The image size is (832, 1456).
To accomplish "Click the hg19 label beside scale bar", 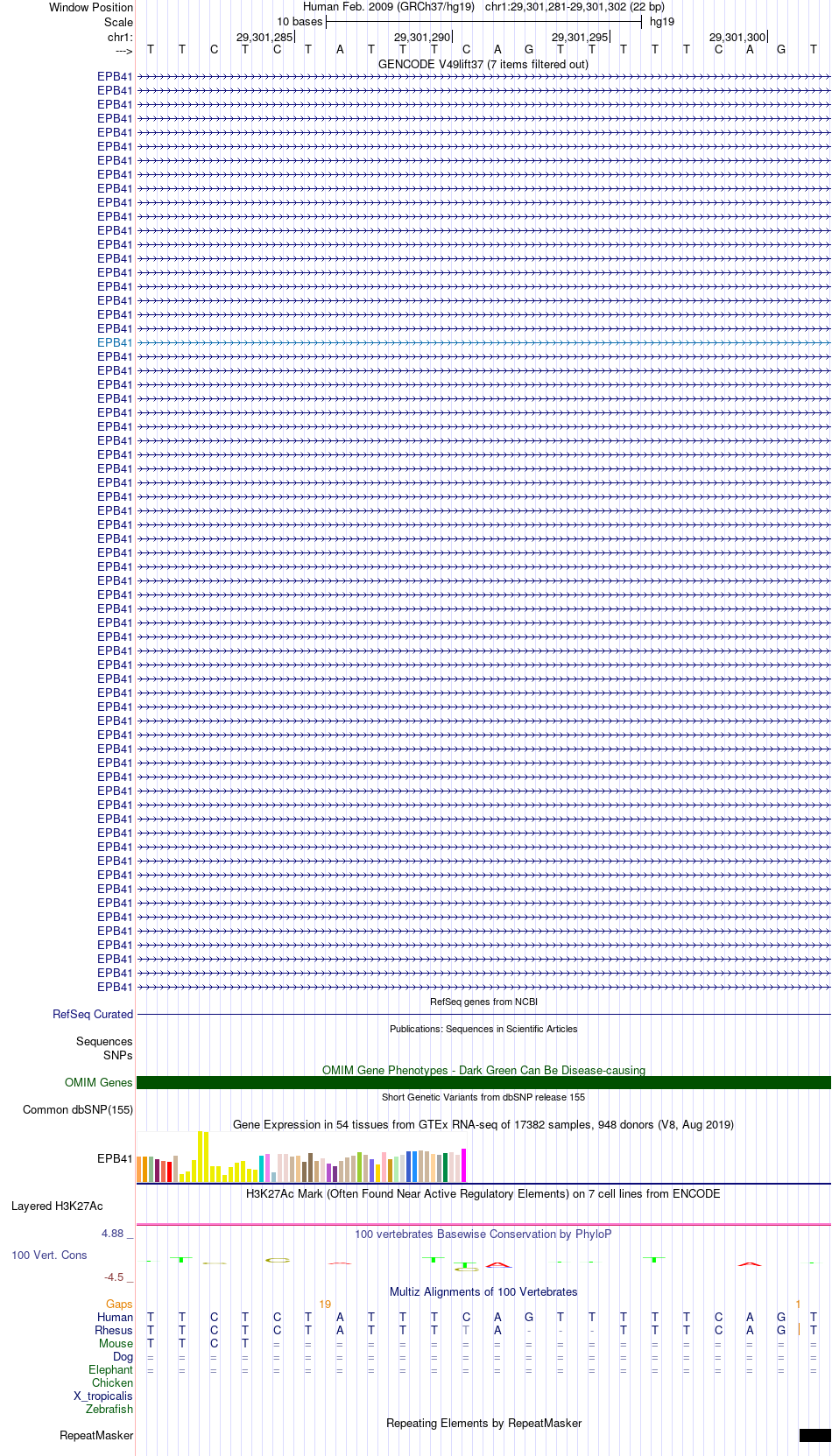I will [662, 21].
